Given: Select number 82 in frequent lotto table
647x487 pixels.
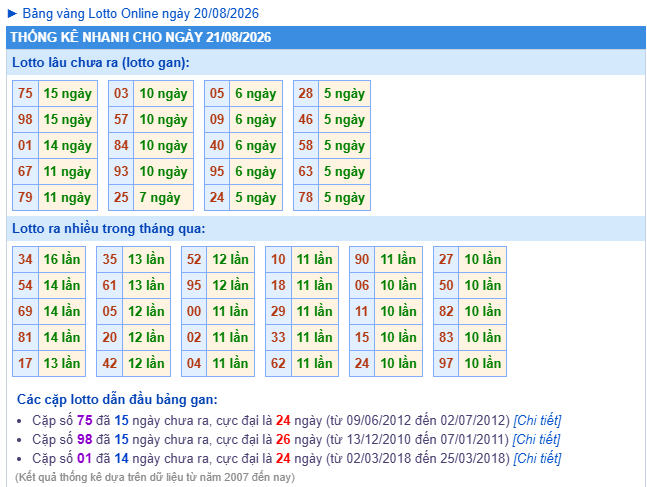Looking at the screenshot, I should pyautogui.click(x=446, y=311).
